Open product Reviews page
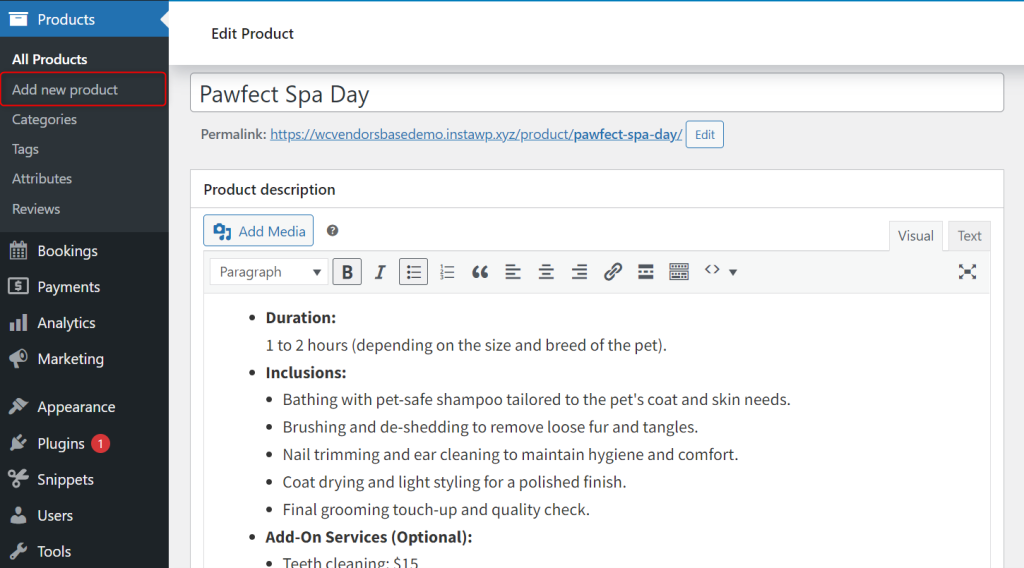The height and width of the screenshot is (568, 1024). (x=36, y=209)
